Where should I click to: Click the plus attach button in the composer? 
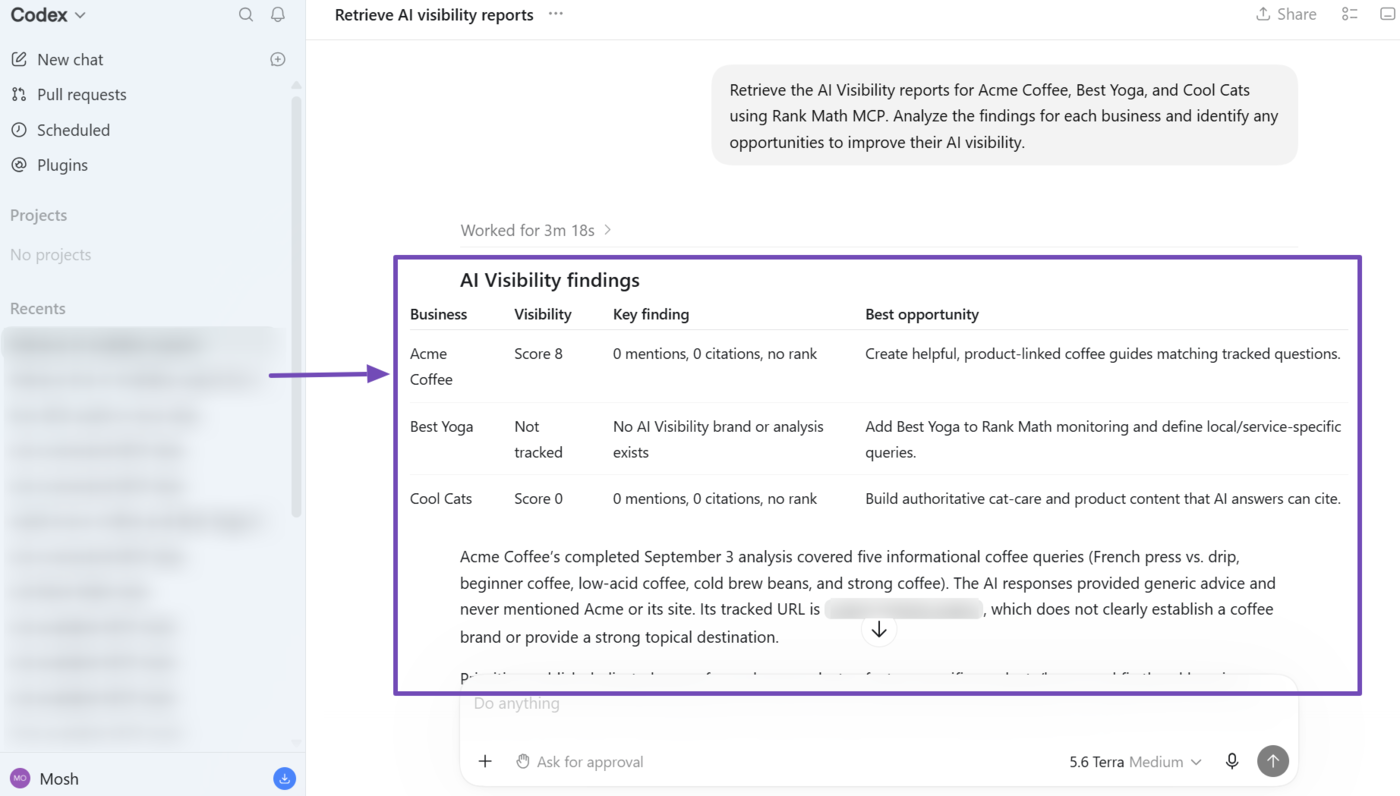click(x=485, y=761)
